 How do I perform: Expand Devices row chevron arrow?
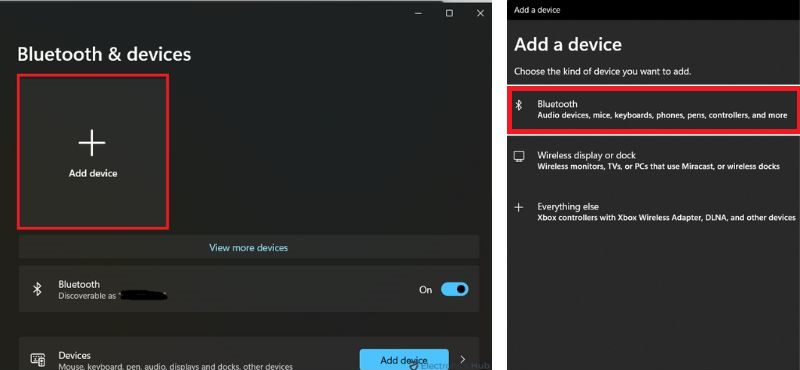pyautogui.click(x=463, y=359)
